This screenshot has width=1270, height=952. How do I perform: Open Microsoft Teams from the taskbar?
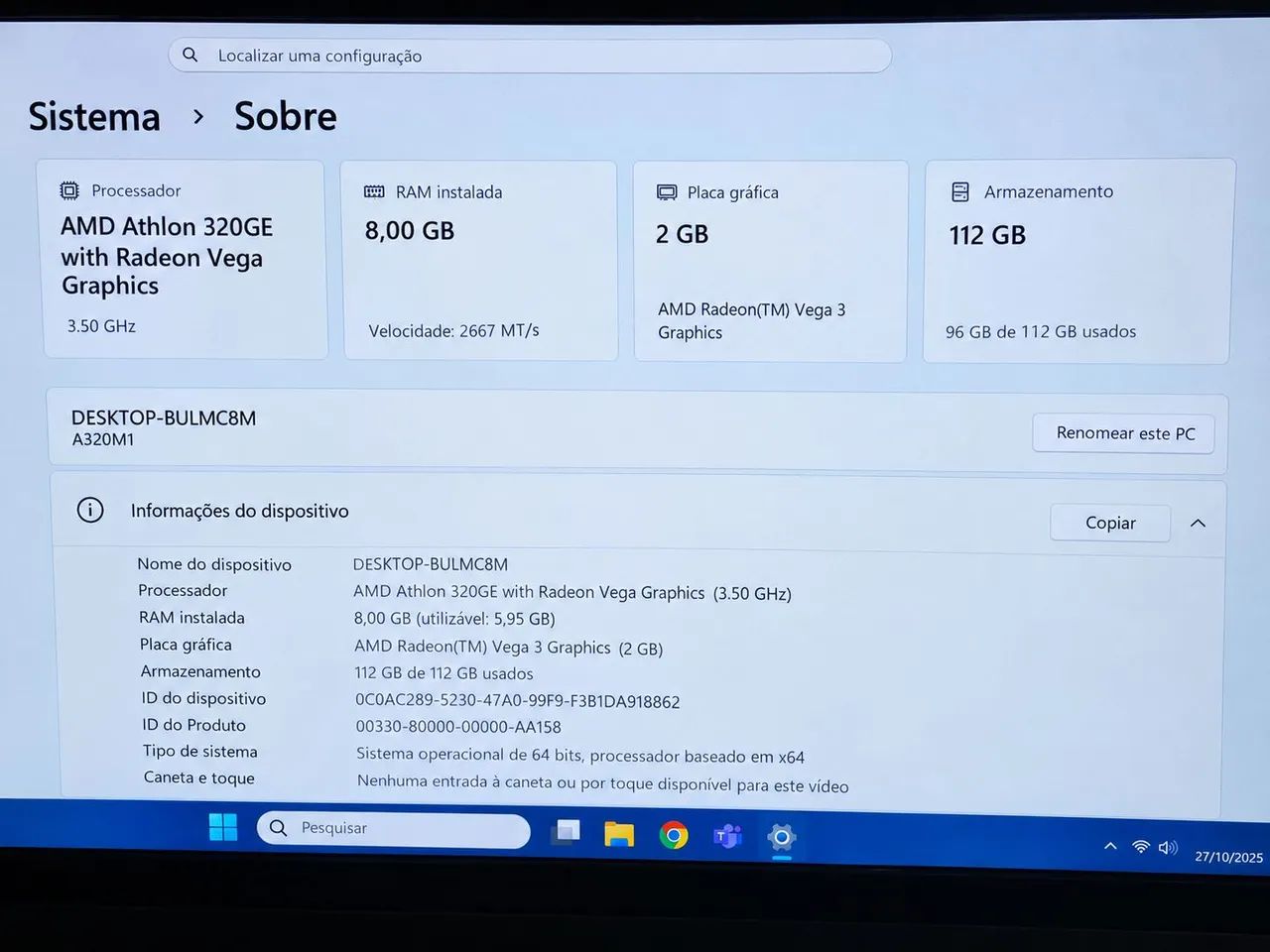(x=727, y=836)
